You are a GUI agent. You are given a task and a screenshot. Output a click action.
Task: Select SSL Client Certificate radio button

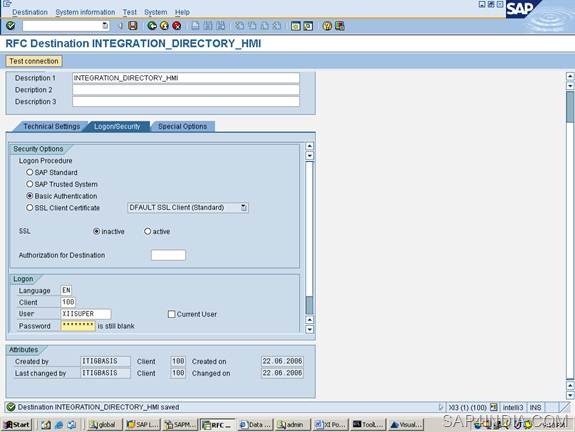pyautogui.click(x=30, y=208)
